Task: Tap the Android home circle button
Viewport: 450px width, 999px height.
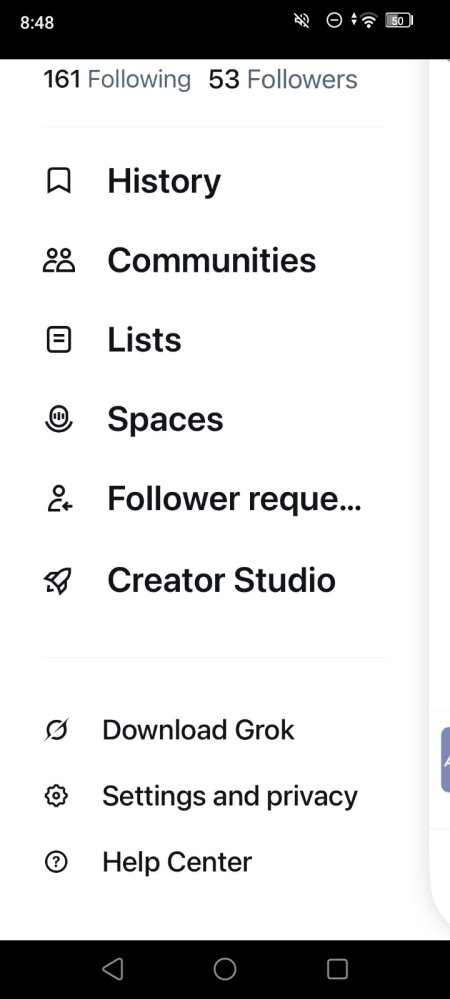Action: coord(224,969)
